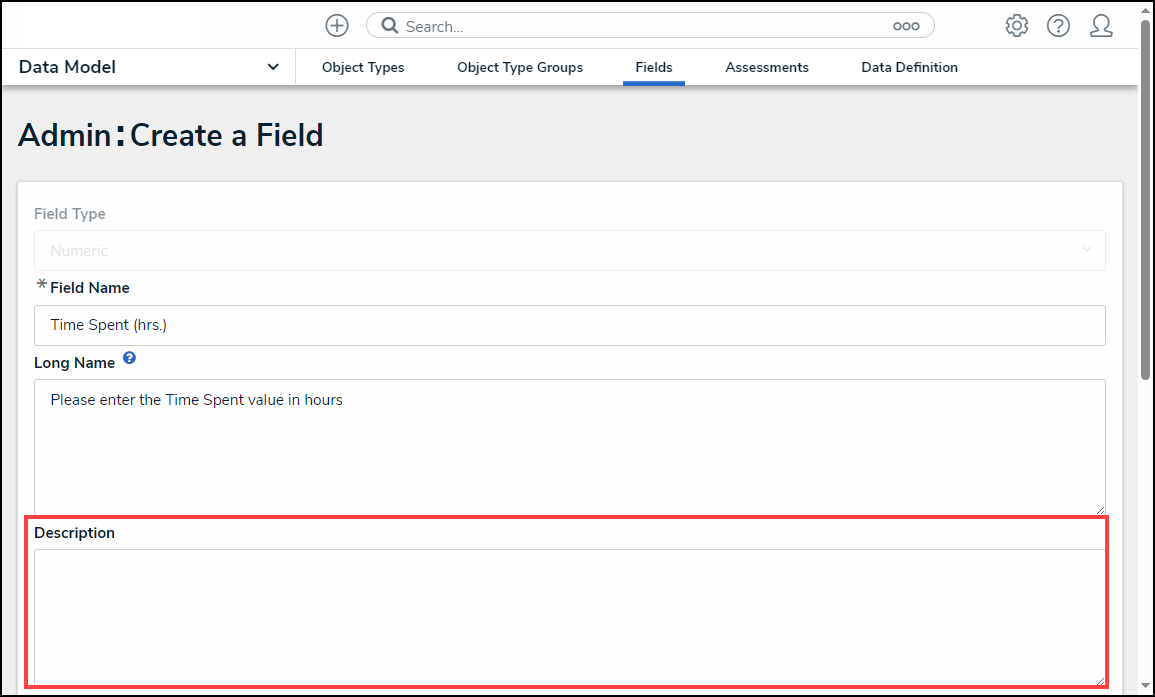1155x697 pixels.
Task: Open the user profile icon
Action: 1101,26
